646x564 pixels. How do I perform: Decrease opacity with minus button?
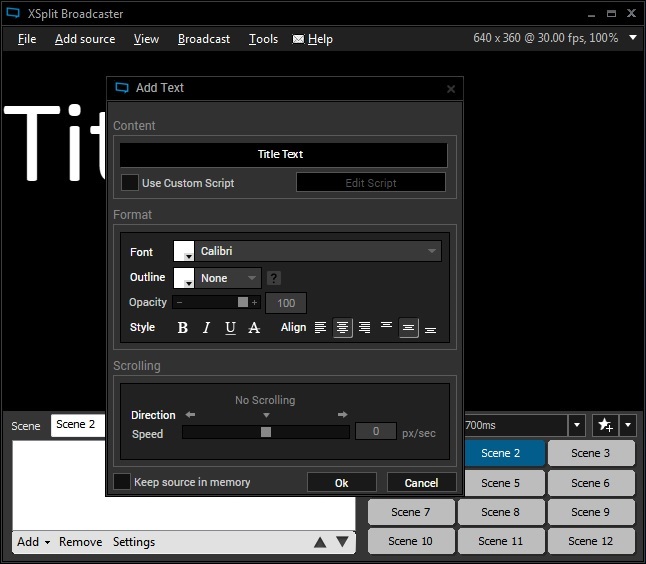179,302
